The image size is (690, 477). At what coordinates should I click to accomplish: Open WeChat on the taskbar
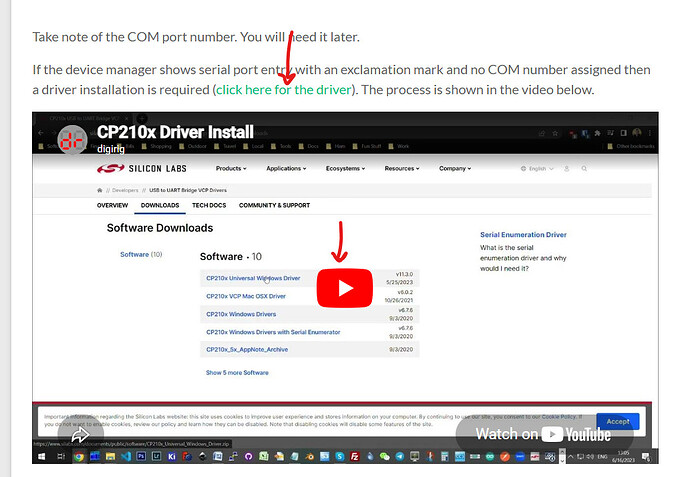click(x=385, y=457)
